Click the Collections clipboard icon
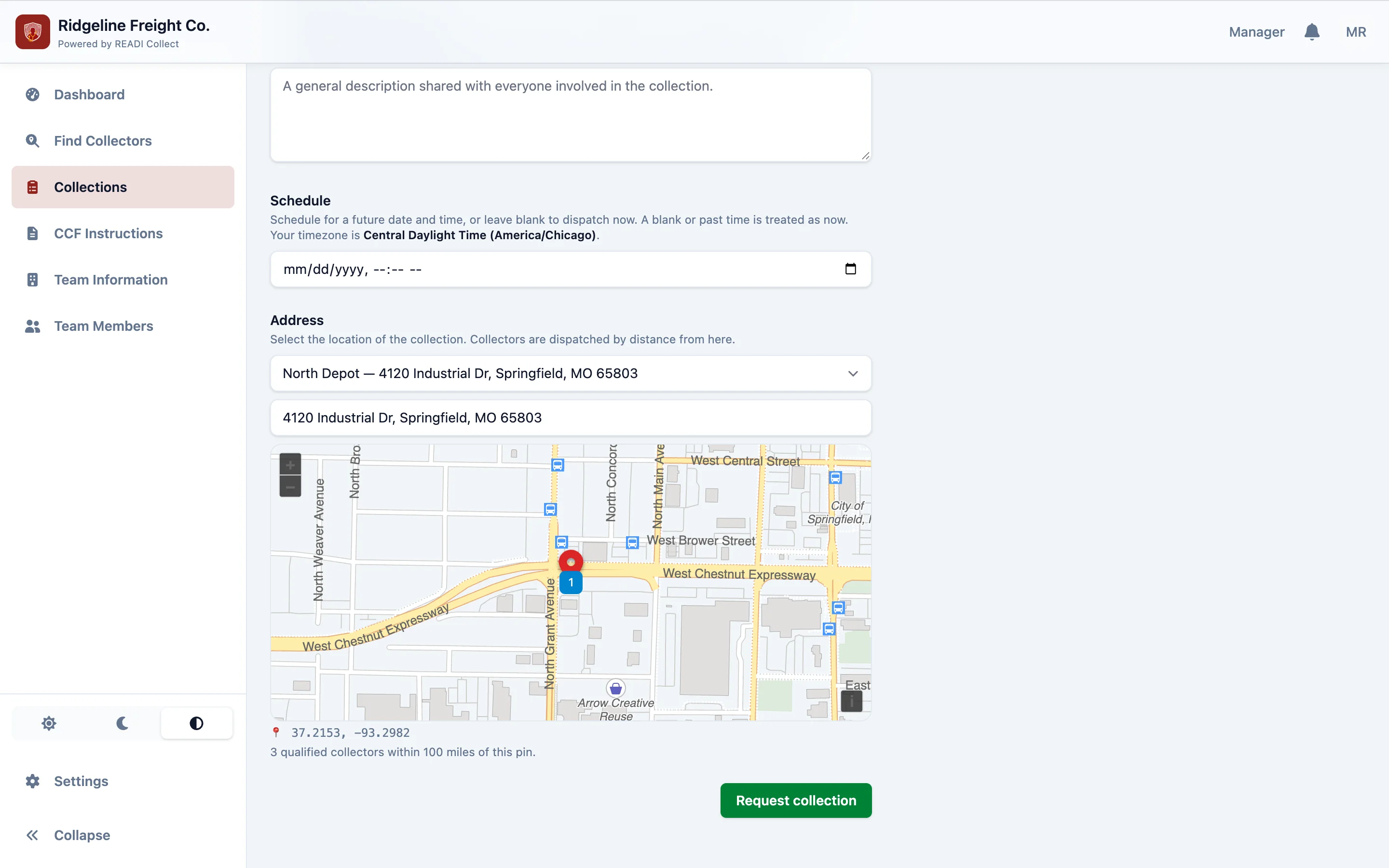The width and height of the screenshot is (1389, 868). [33, 187]
